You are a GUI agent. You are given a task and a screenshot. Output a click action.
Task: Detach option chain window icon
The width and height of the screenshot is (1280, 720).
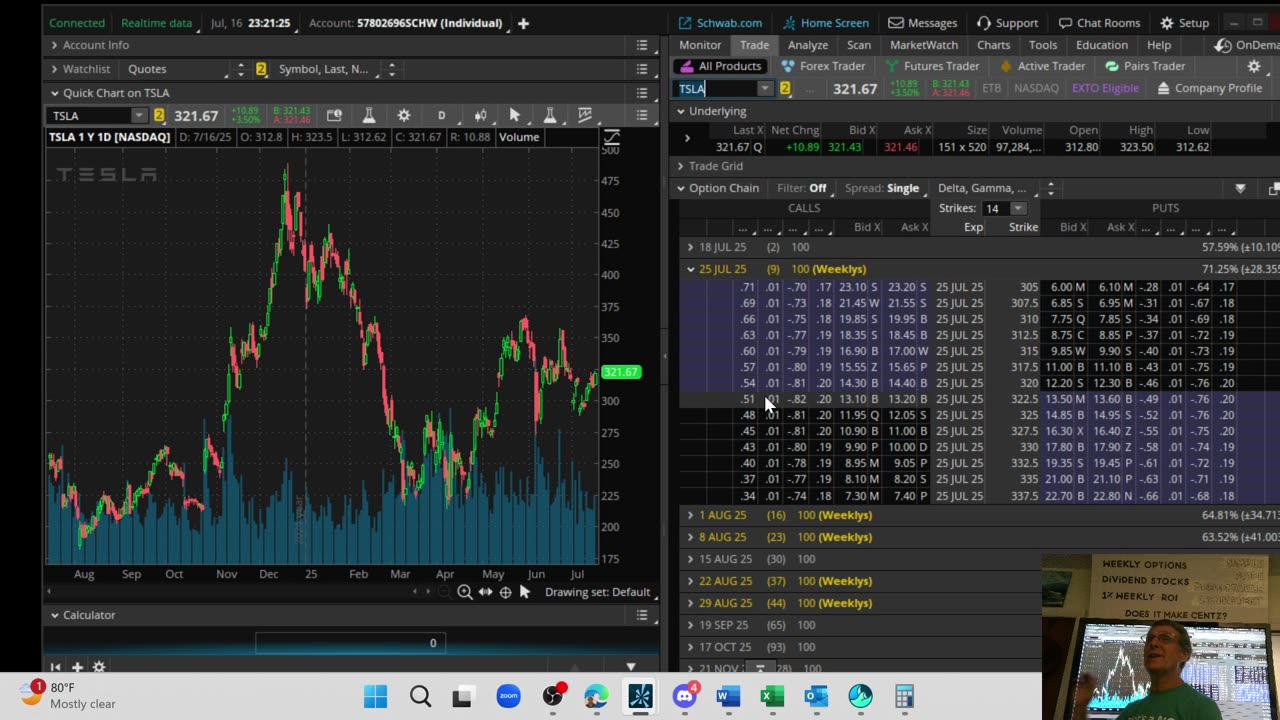tap(1273, 189)
